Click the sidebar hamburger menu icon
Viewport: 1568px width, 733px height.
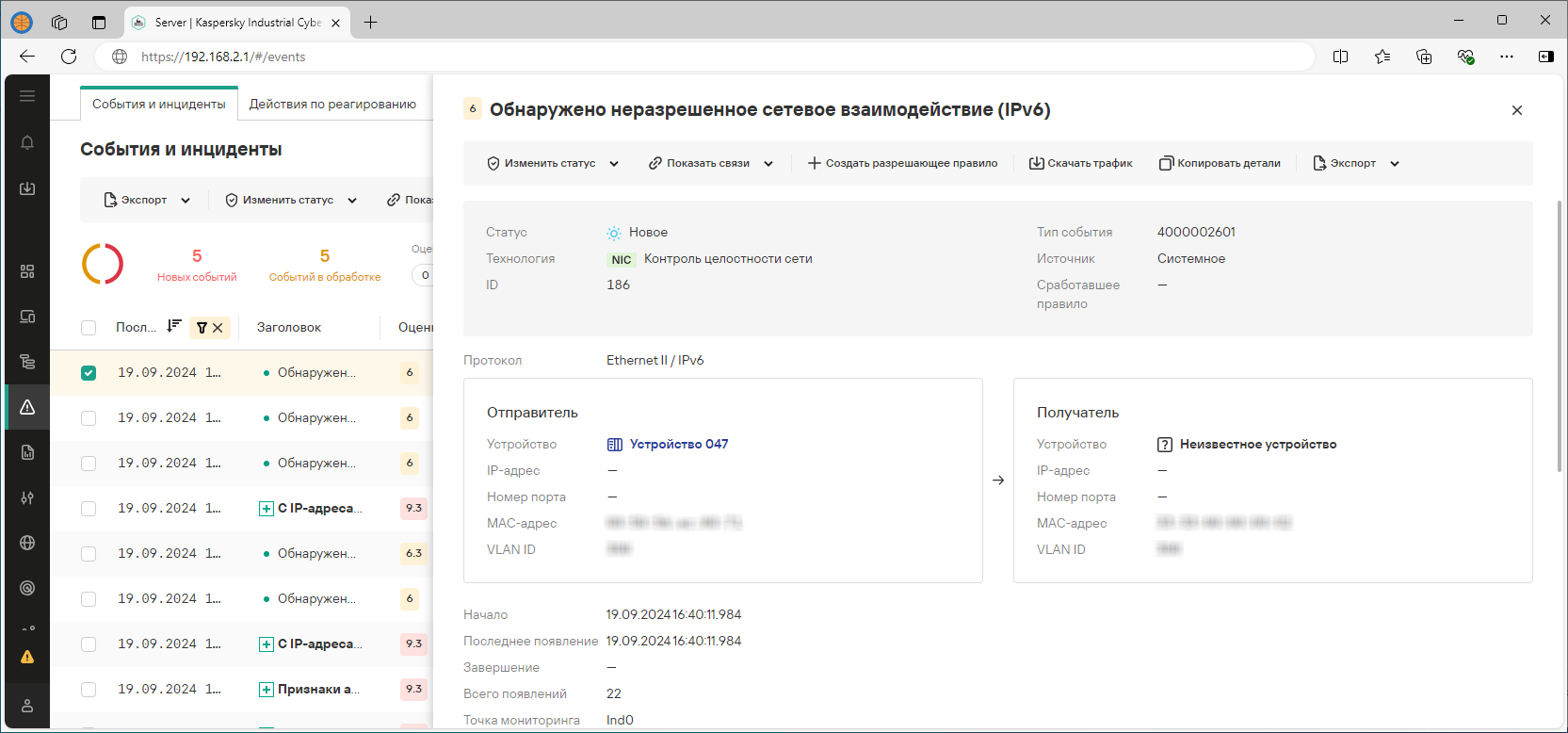pos(27,96)
